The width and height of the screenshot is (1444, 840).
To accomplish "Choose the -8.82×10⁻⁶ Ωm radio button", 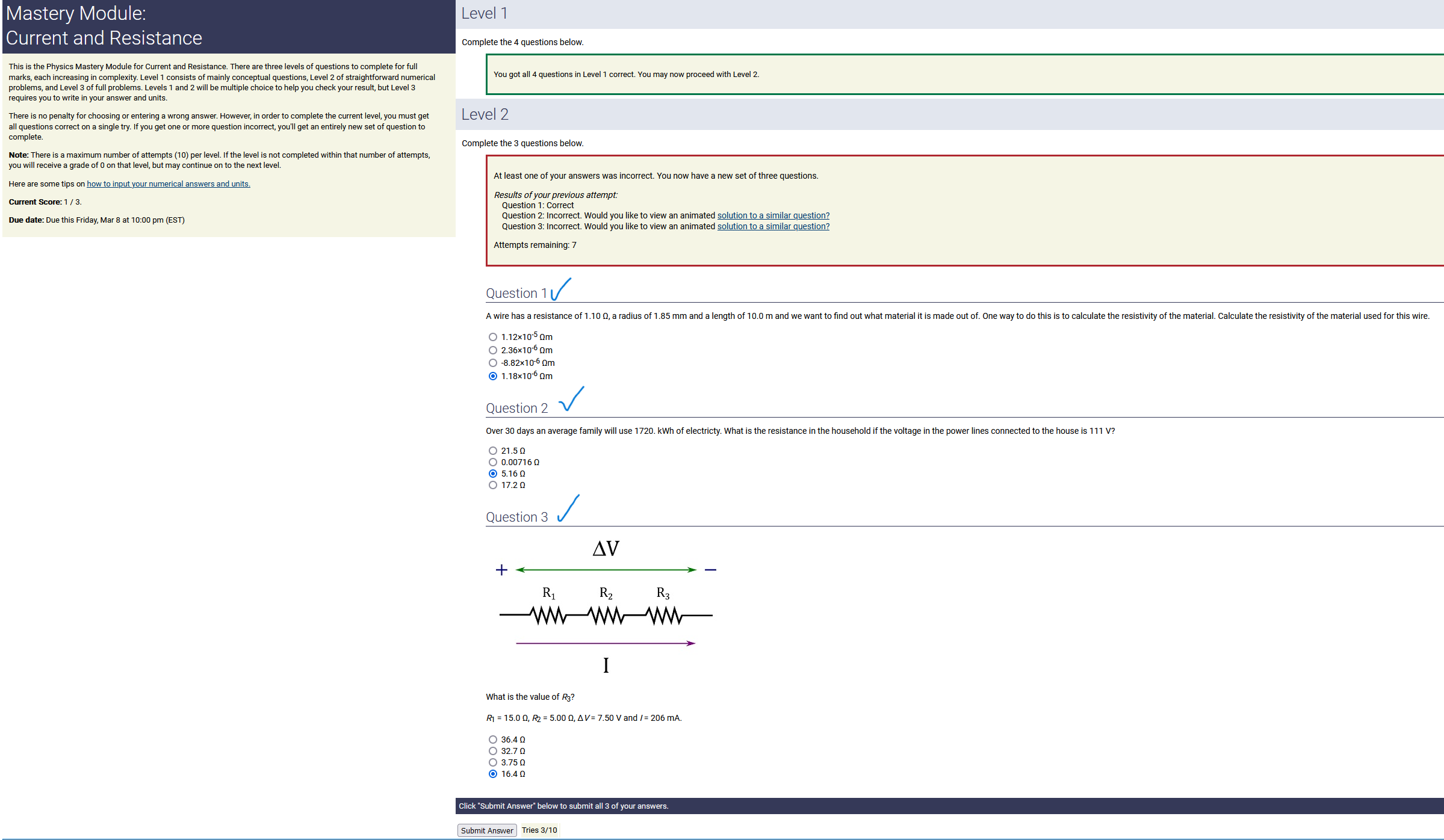I will pyautogui.click(x=493, y=363).
